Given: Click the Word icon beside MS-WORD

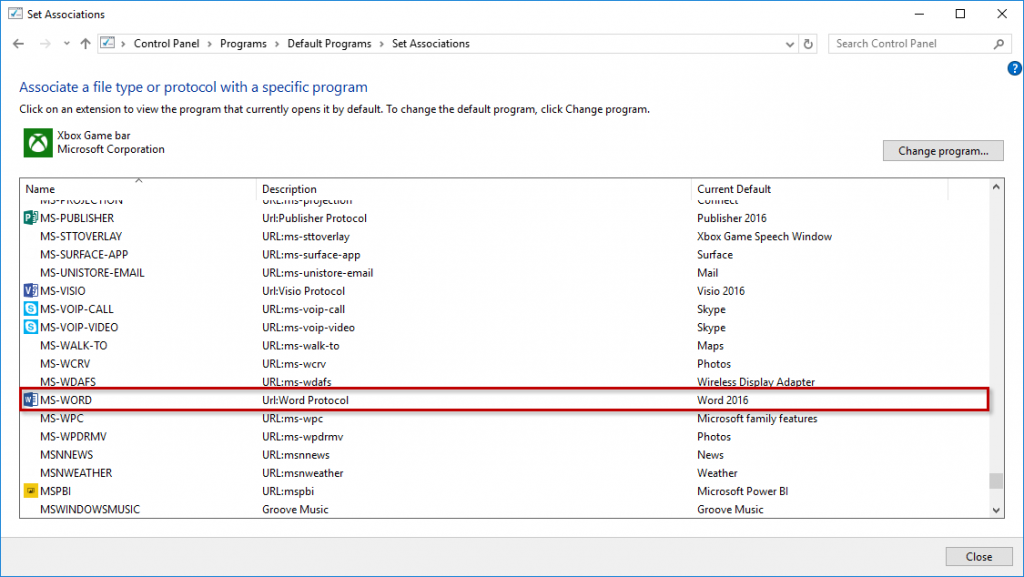Looking at the screenshot, I should click(29, 400).
